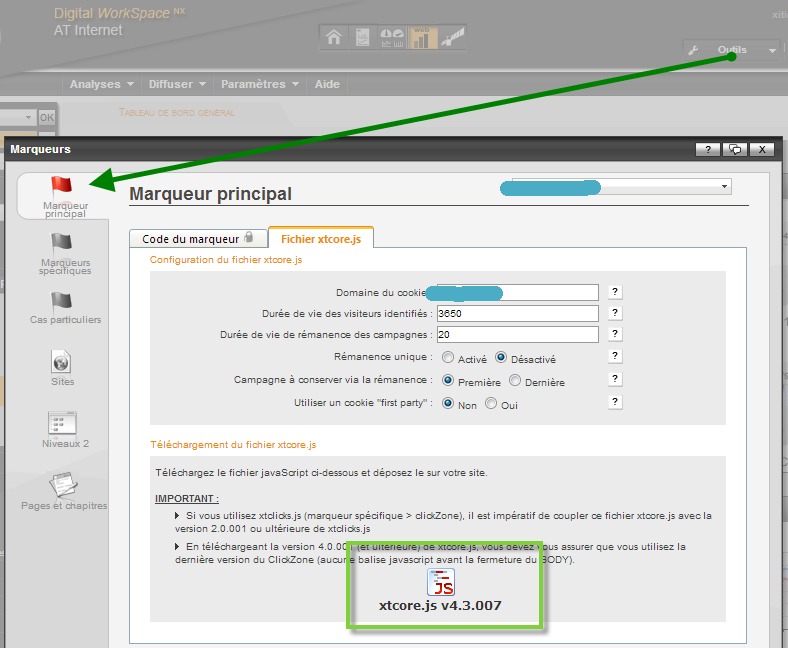Download the xtcore.js file via JS icon
Image resolution: width=788 pixels, height=648 pixels.
tap(441, 582)
